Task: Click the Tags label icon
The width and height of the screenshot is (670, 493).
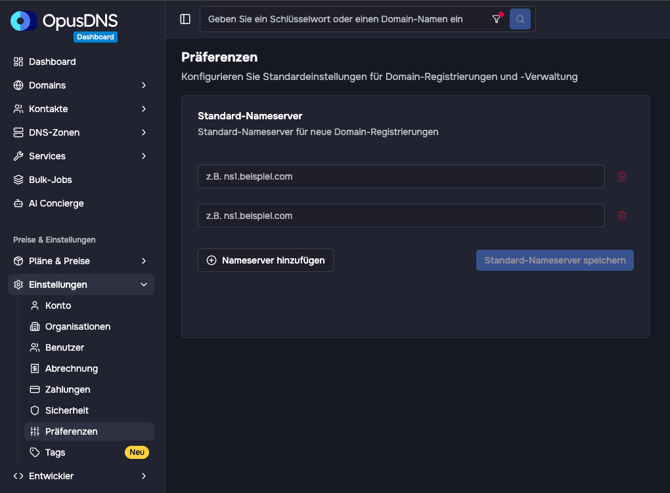Action: (35, 452)
